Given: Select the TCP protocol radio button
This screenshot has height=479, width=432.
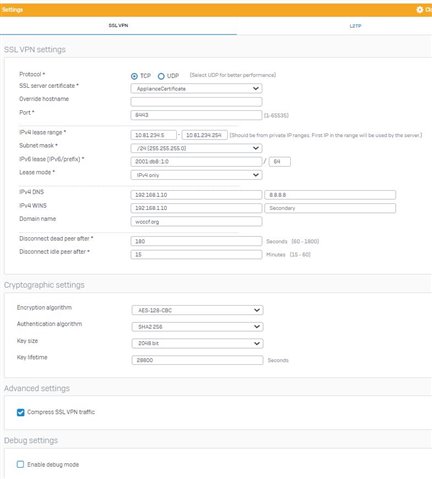Looking at the screenshot, I should coord(134,76).
